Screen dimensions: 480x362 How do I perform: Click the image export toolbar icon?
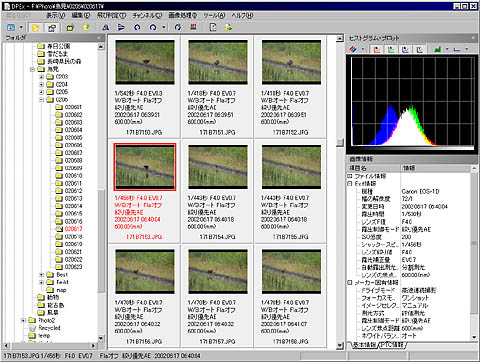coord(229,27)
